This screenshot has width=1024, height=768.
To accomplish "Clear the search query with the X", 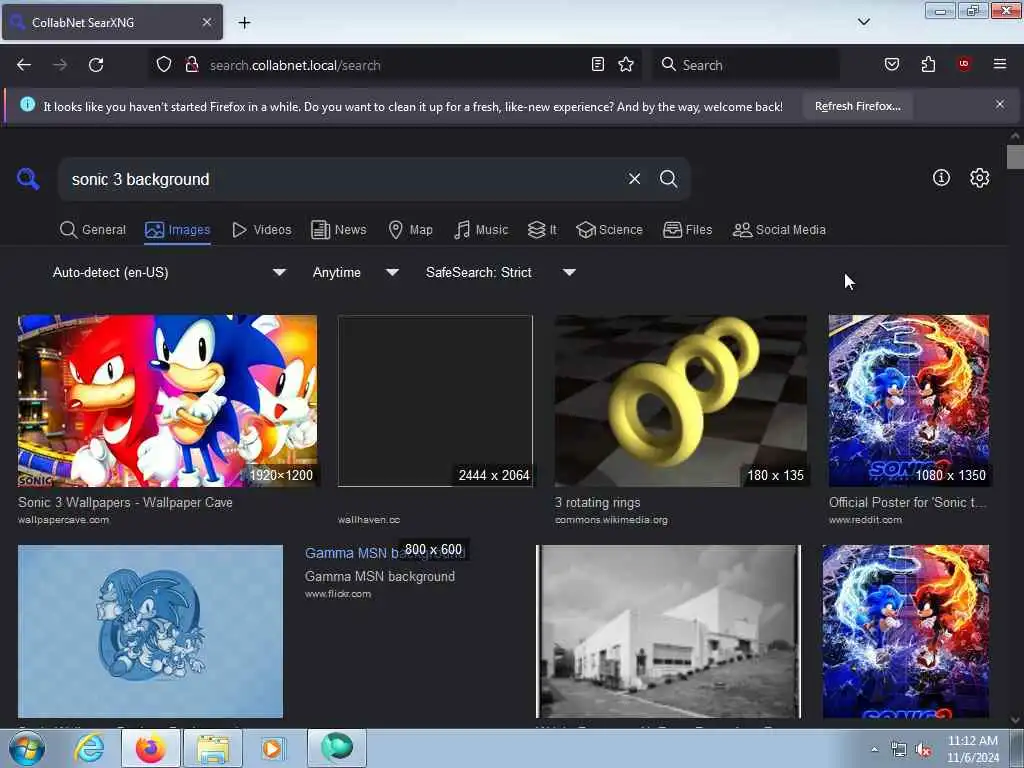I will tap(634, 179).
